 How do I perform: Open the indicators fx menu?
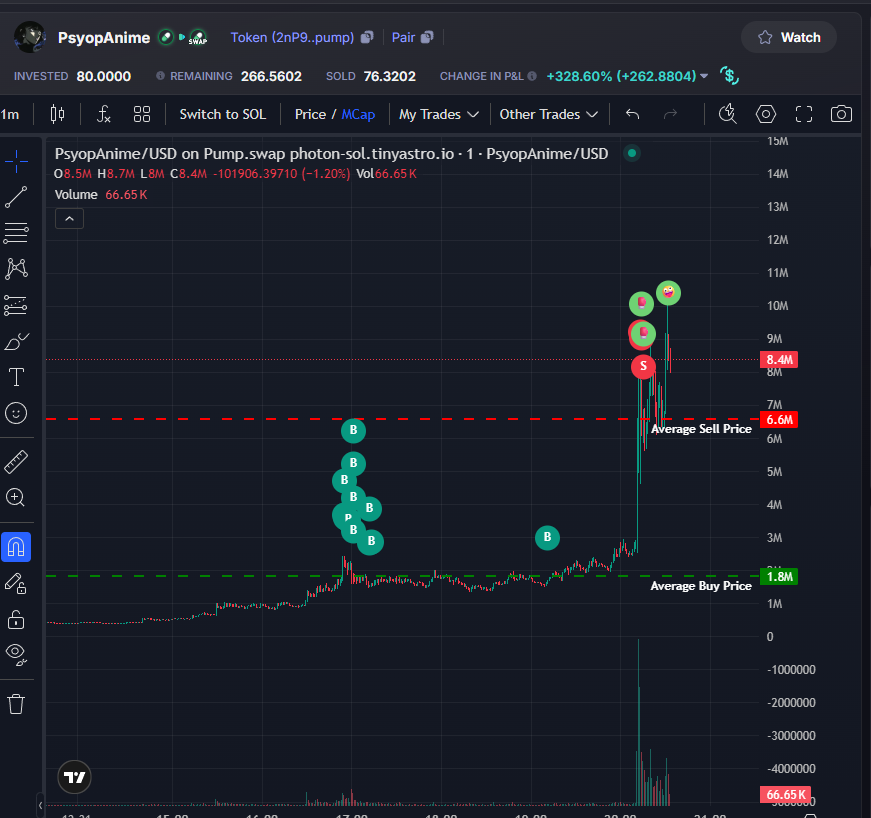pos(104,114)
